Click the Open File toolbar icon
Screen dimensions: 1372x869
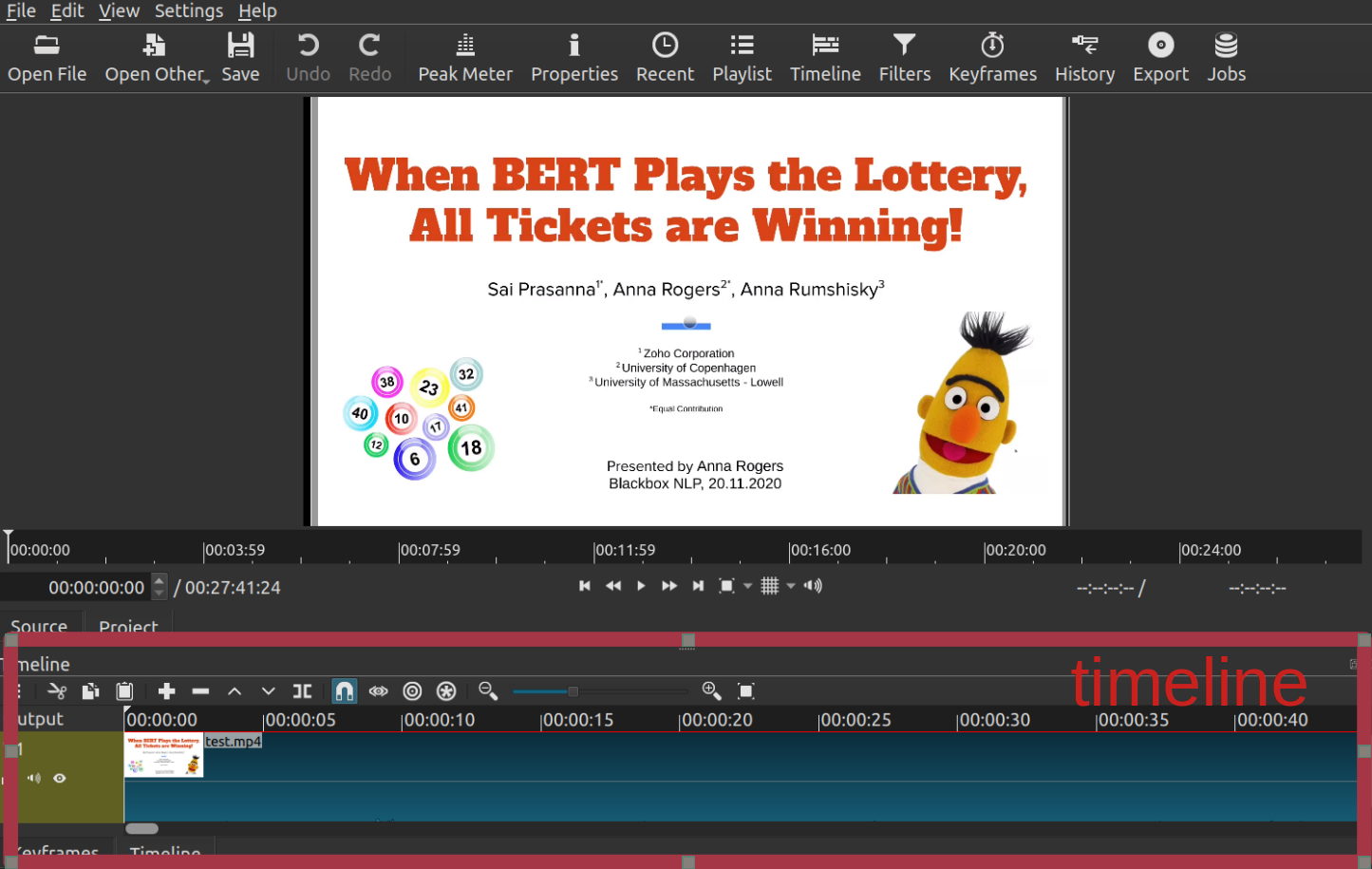click(x=47, y=58)
